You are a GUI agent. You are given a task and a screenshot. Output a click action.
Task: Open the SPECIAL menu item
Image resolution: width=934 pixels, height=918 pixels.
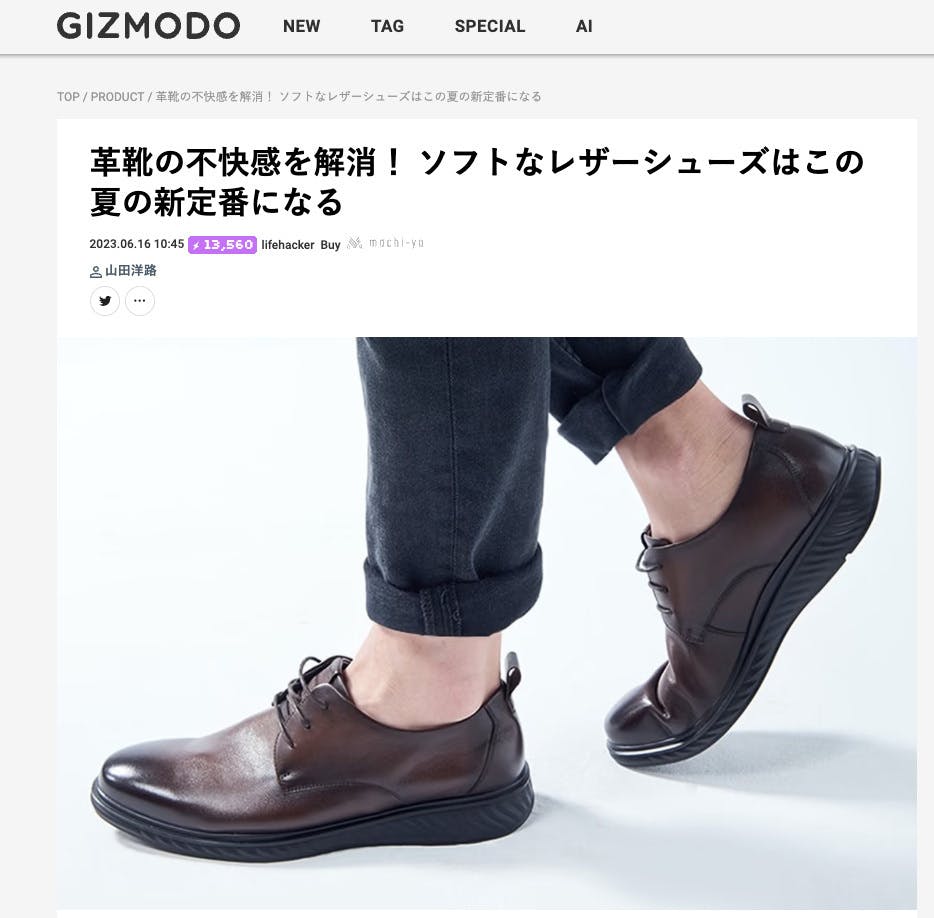490,26
